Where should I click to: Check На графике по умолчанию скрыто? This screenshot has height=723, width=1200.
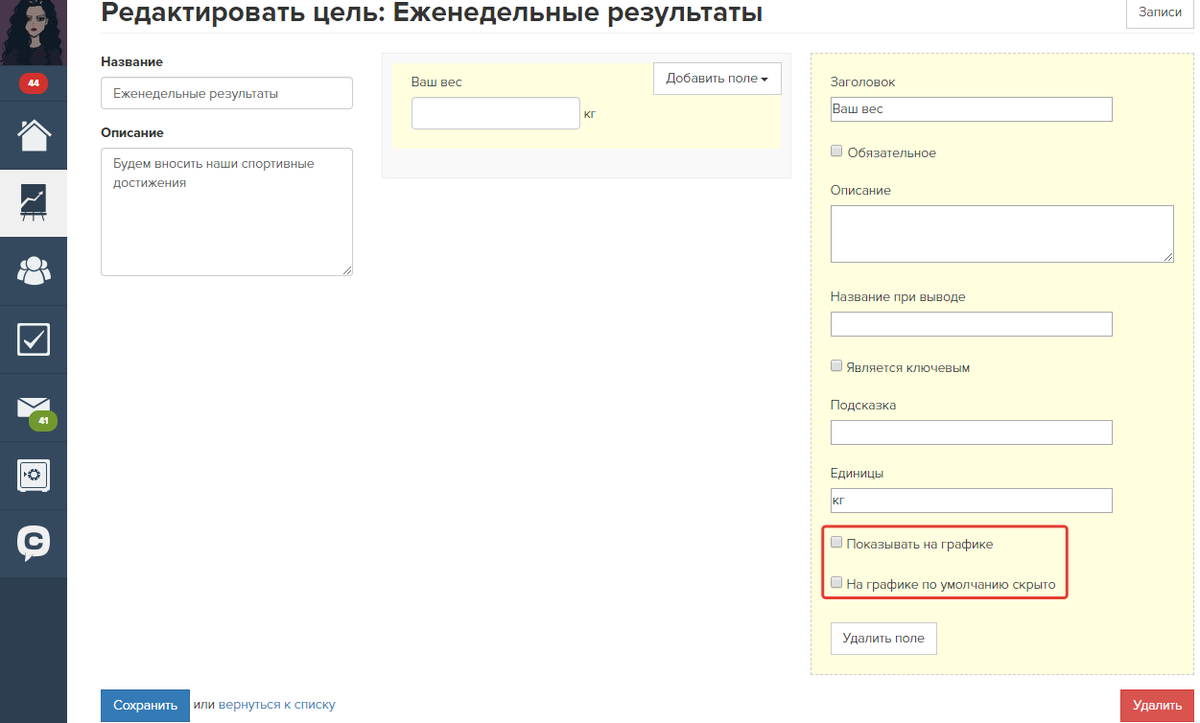pos(837,583)
